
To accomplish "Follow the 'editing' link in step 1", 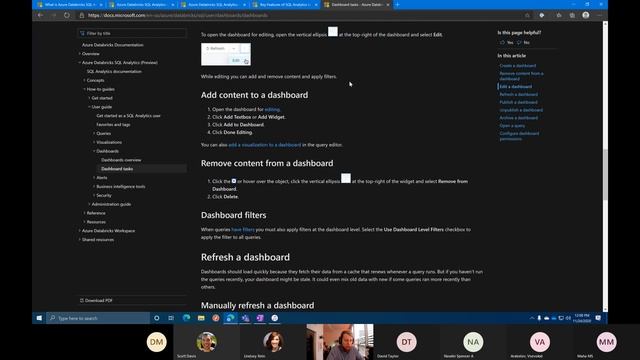I will click(272, 109).
